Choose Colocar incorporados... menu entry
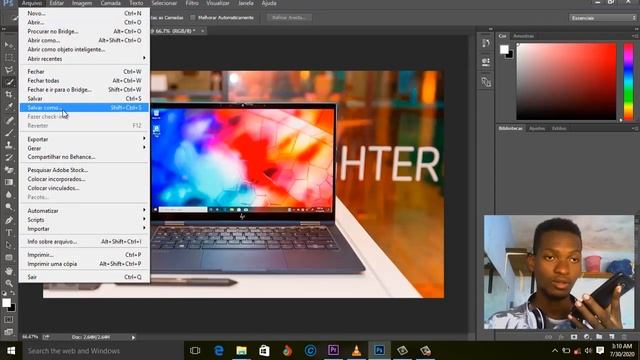The height and width of the screenshot is (360, 640). pyautogui.click(x=85, y=179)
